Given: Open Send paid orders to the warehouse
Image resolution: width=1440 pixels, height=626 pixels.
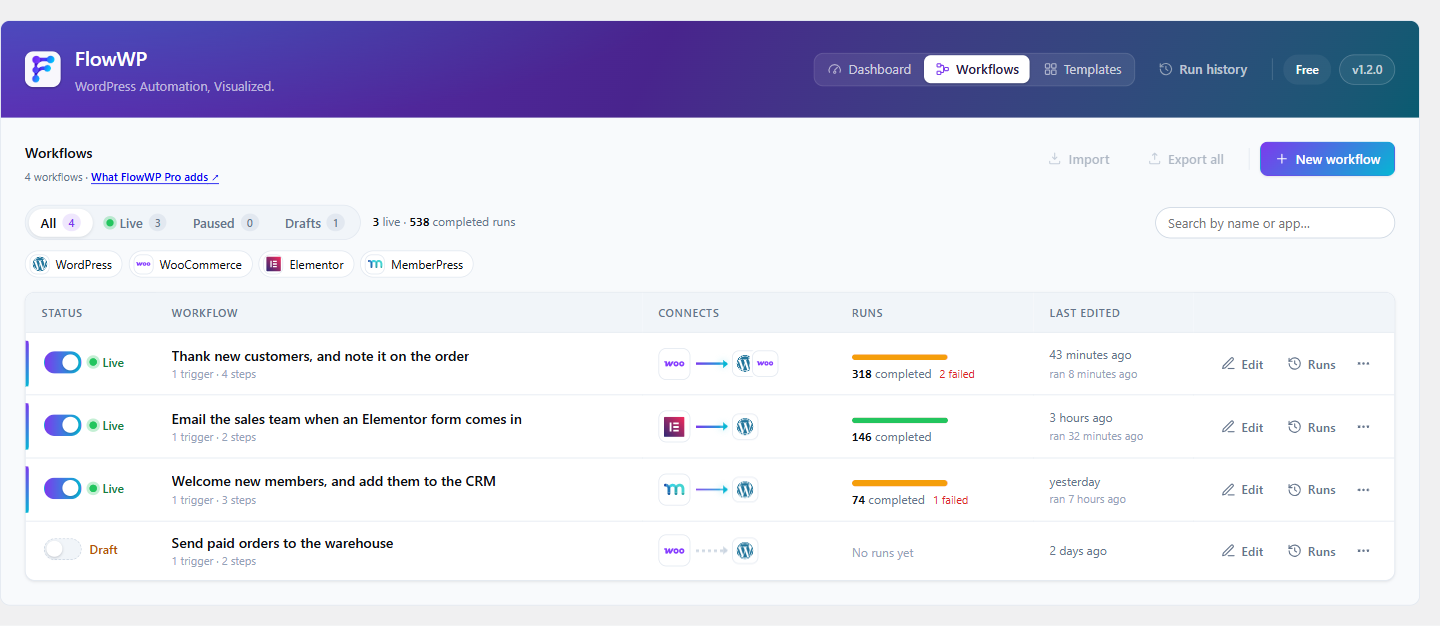Looking at the screenshot, I should coord(282,543).
